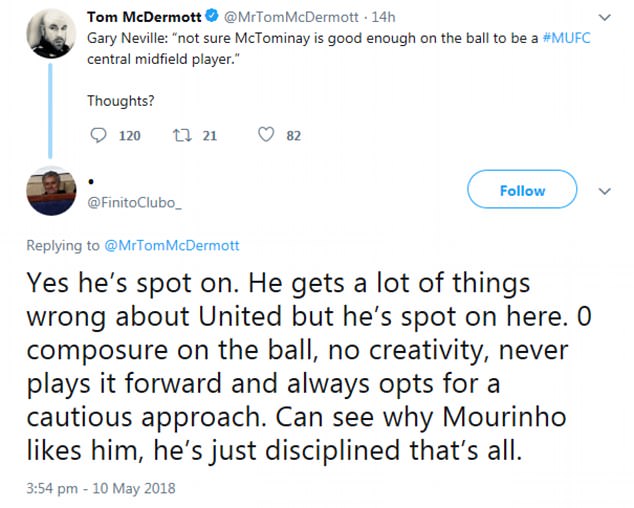Open the #MUFC hashtag

coord(573,40)
